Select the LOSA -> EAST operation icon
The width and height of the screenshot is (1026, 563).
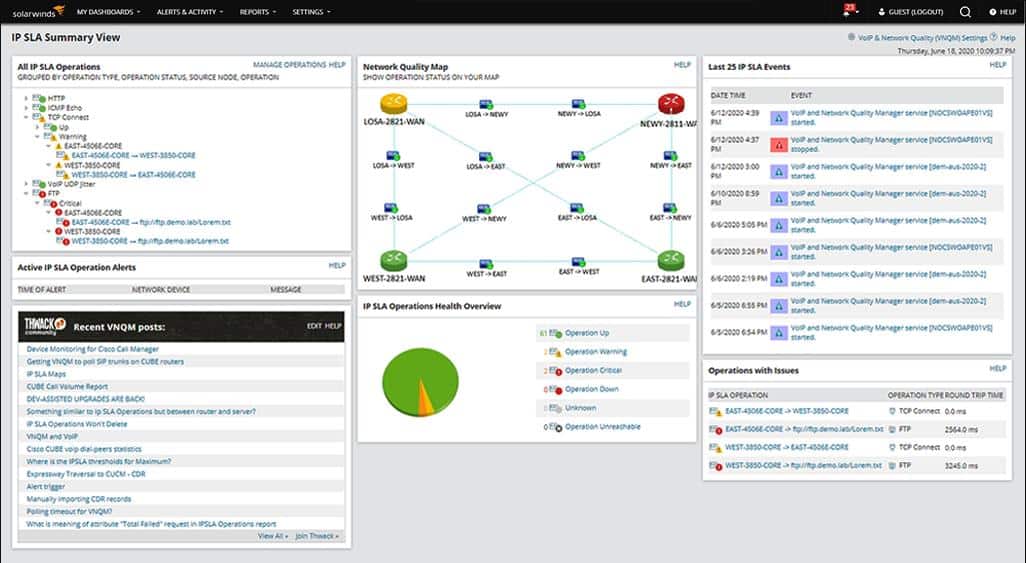pos(486,156)
